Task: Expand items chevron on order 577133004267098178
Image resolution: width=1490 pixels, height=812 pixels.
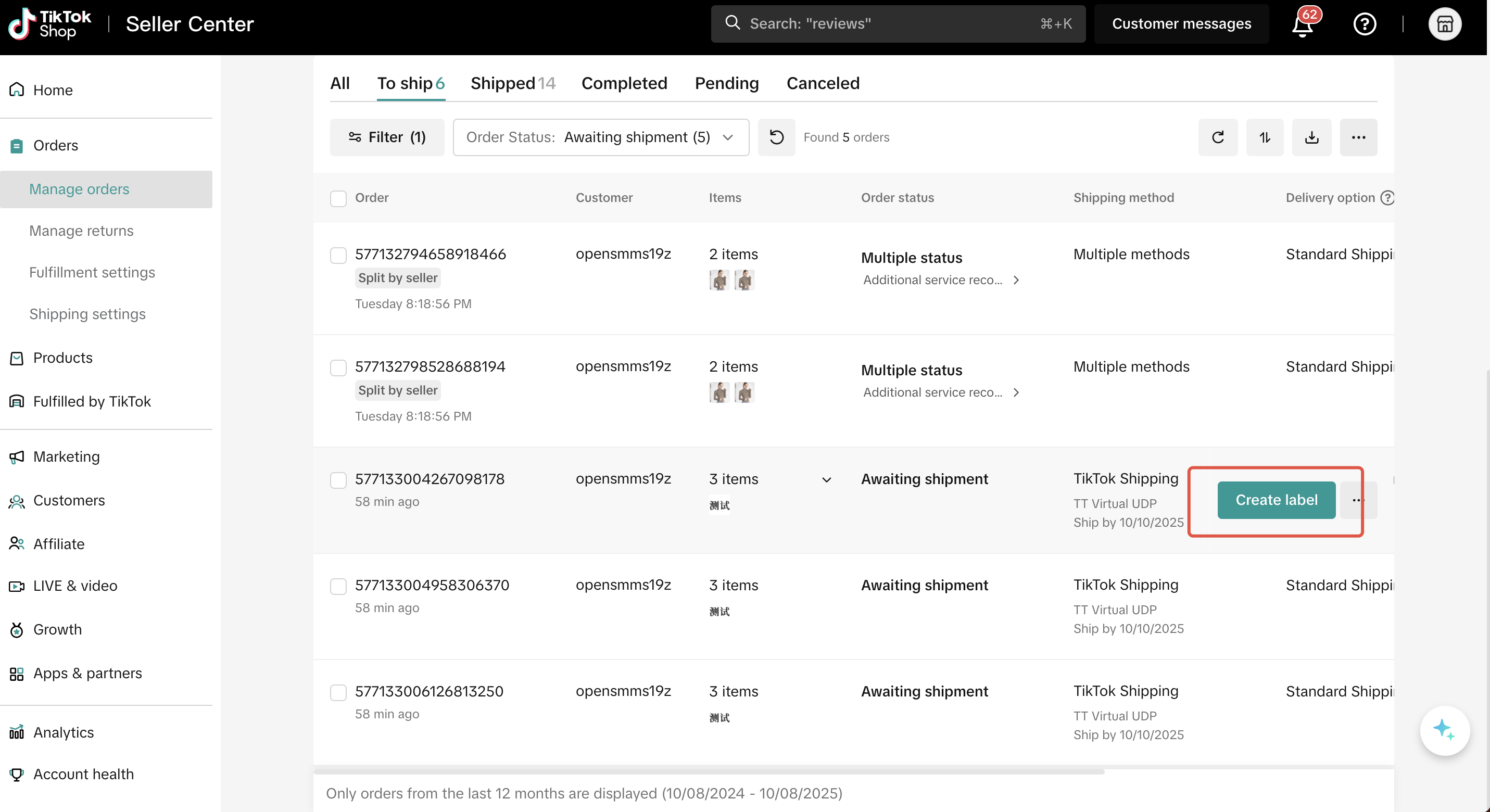Action: (827, 480)
